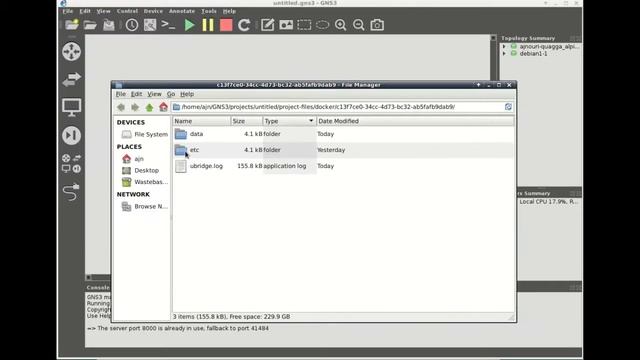Image resolution: width=640 pixels, height=360 pixels.
Task: Browse switches in GNS3 device sidebar
Action: coord(71,79)
